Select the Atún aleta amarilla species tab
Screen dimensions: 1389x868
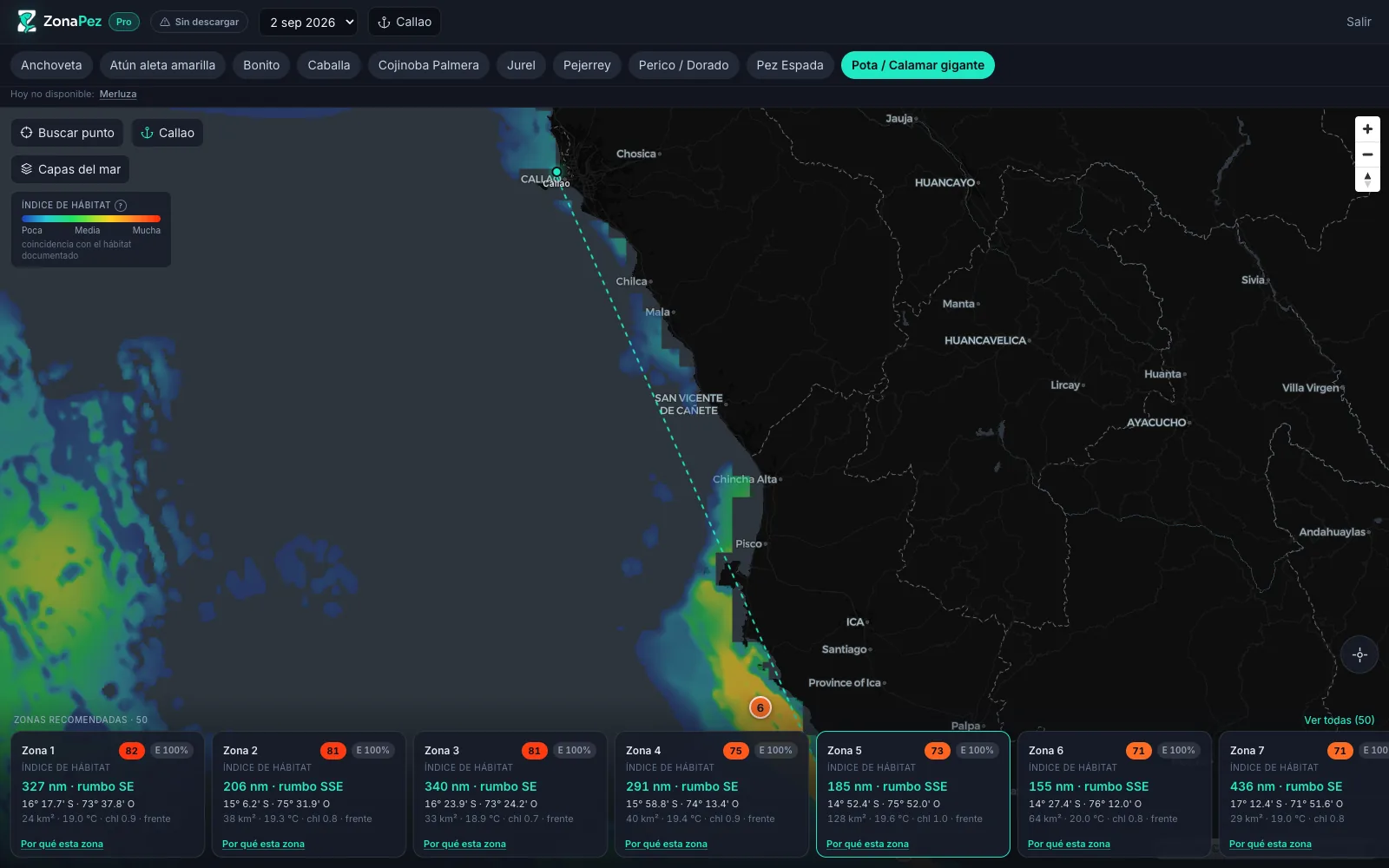162,65
